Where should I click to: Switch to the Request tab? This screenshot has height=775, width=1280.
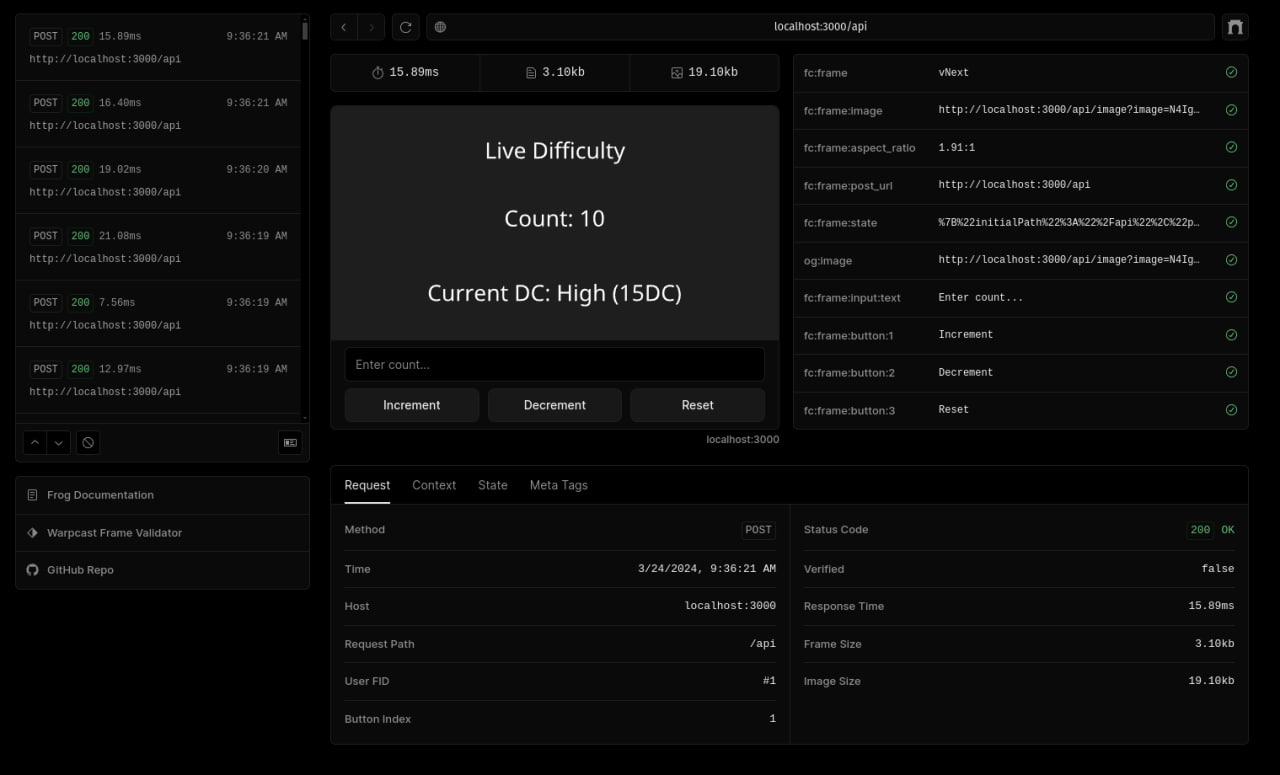pos(367,485)
